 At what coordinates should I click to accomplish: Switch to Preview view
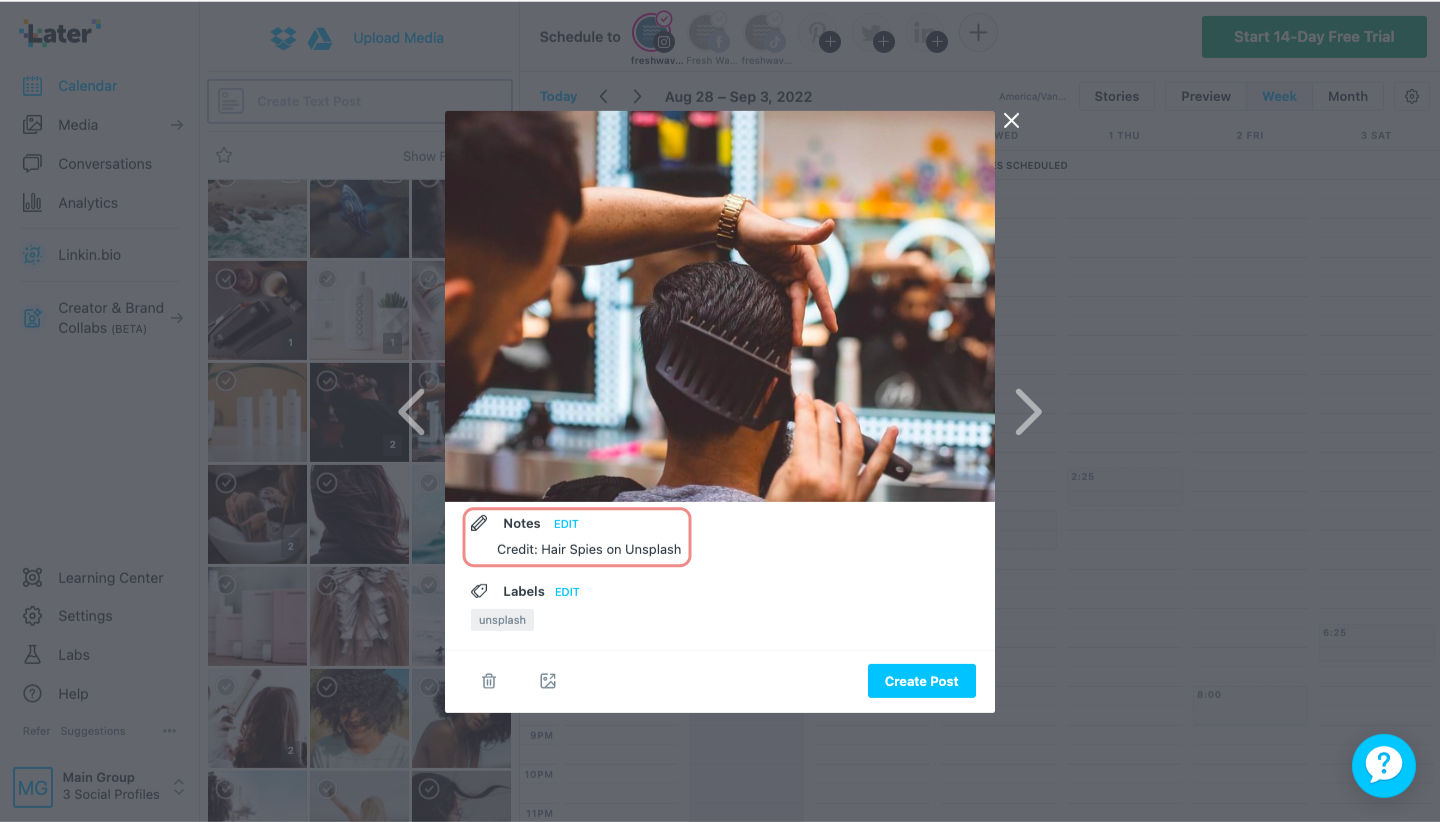coord(1206,96)
